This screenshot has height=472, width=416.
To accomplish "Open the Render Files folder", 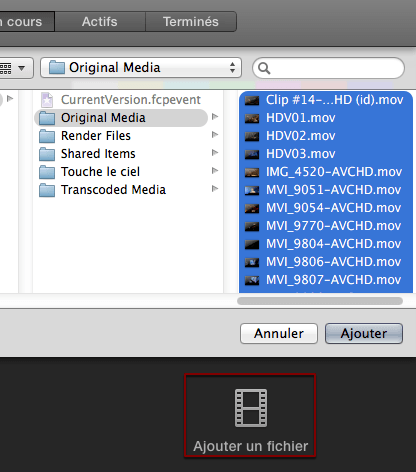I will [121, 136].
